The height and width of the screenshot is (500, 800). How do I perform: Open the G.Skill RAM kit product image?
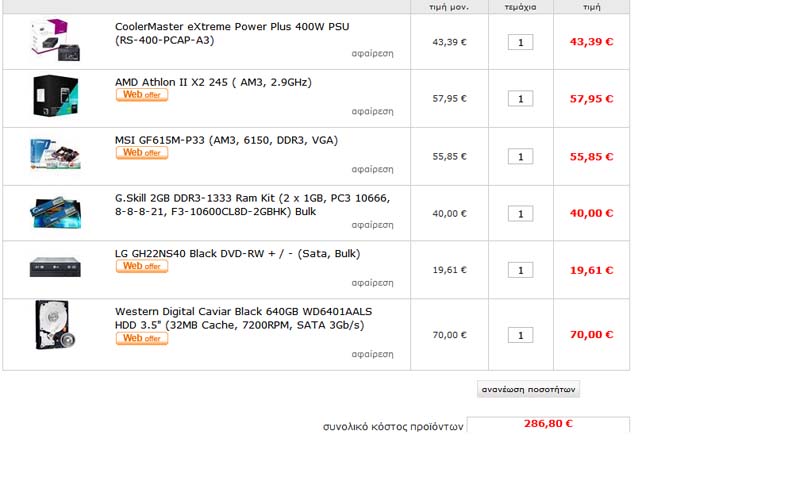[55, 212]
